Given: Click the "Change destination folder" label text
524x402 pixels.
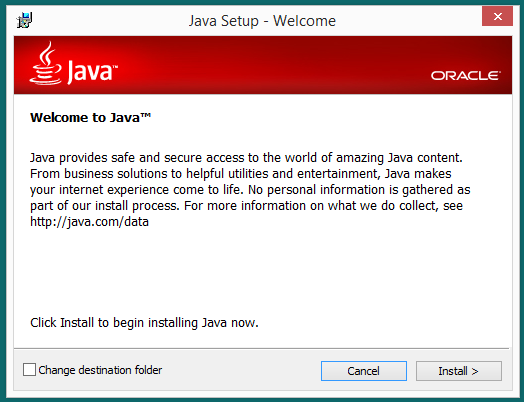Looking at the screenshot, I should click(x=100, y=370).
